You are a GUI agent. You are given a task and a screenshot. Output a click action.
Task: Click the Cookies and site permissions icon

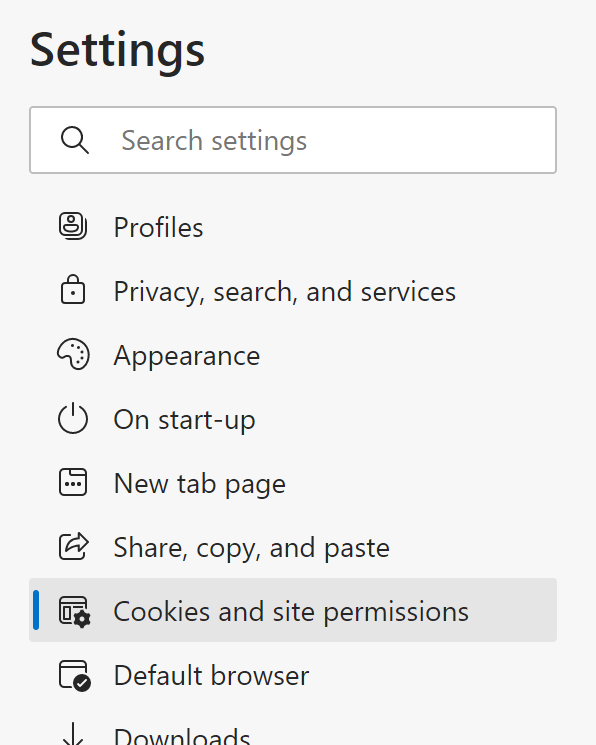pyautogui.click(x=75, y=611)
